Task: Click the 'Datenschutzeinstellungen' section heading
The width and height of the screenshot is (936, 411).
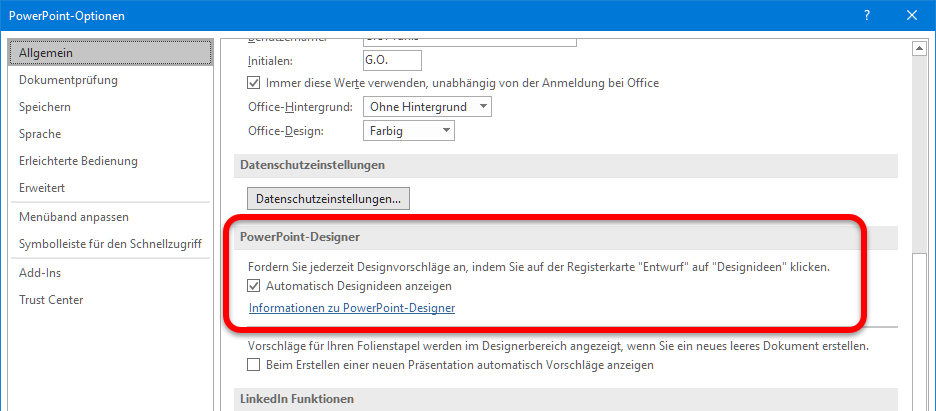Action: click(x=312, y=165)
